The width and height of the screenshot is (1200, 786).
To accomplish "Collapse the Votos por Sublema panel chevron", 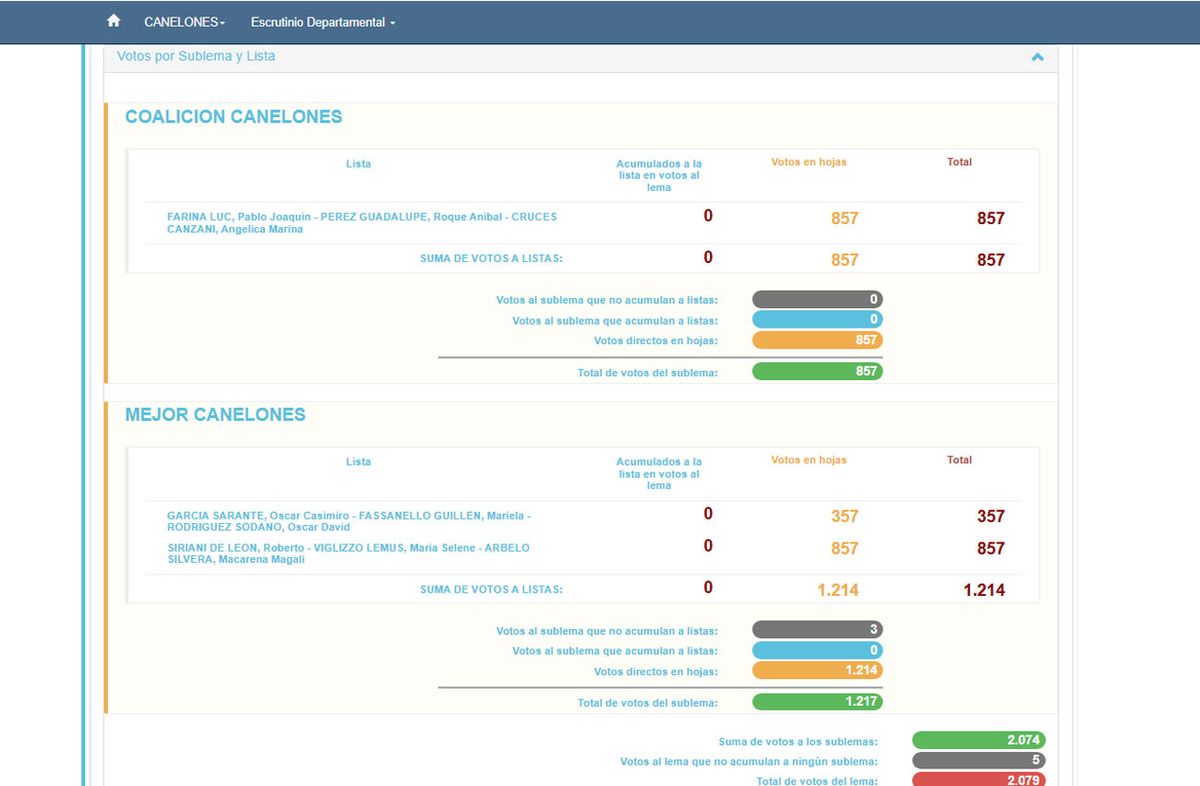I will (x=1037, y=57).
